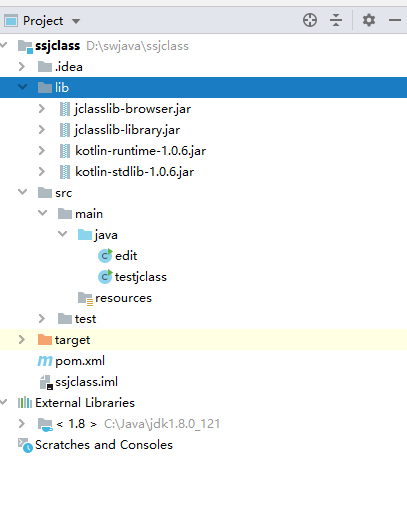Collapse the lib folder arrow

(22, 87)
